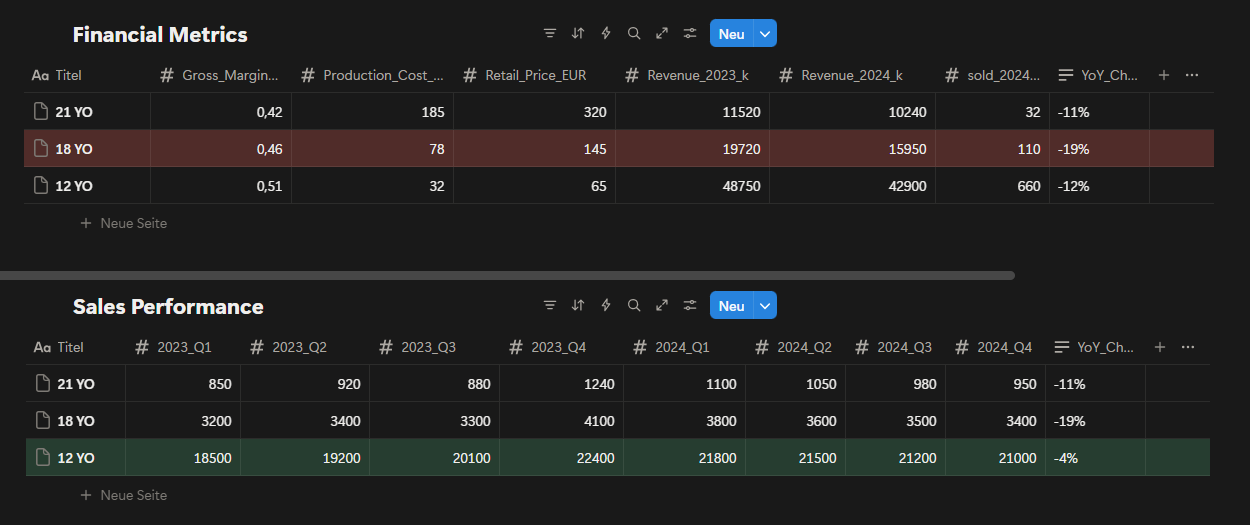Open Revenue_2024_k column header menu
This screenshot has height=525, width=1250.
tap(851, 75)
